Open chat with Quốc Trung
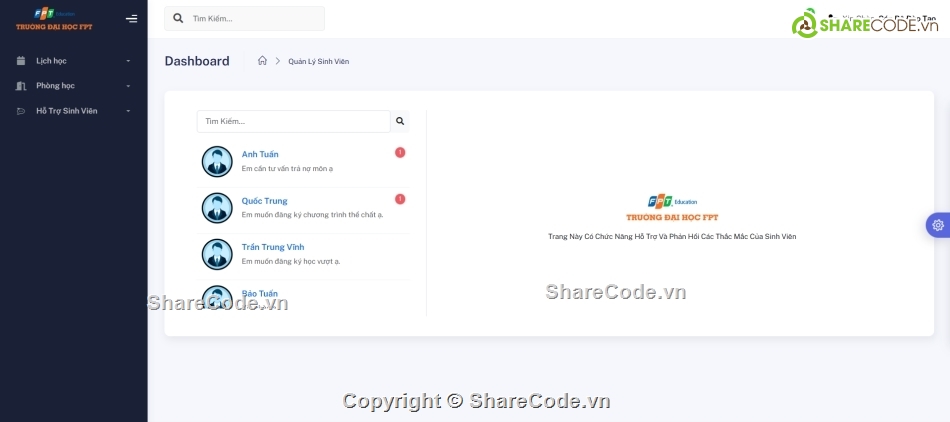 303,208
